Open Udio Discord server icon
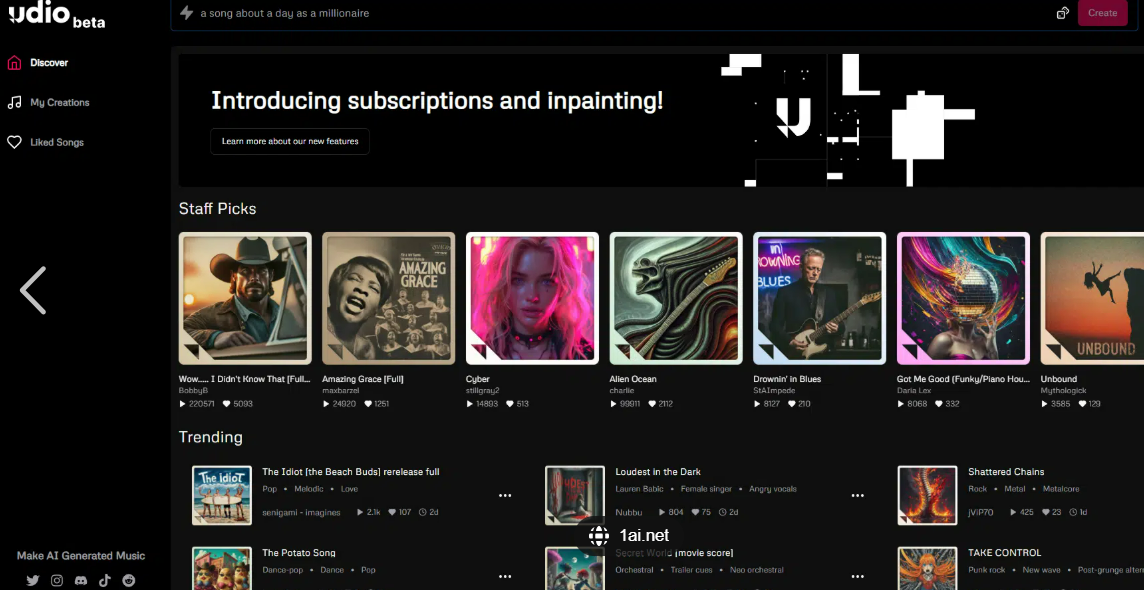 coord(81,581)
